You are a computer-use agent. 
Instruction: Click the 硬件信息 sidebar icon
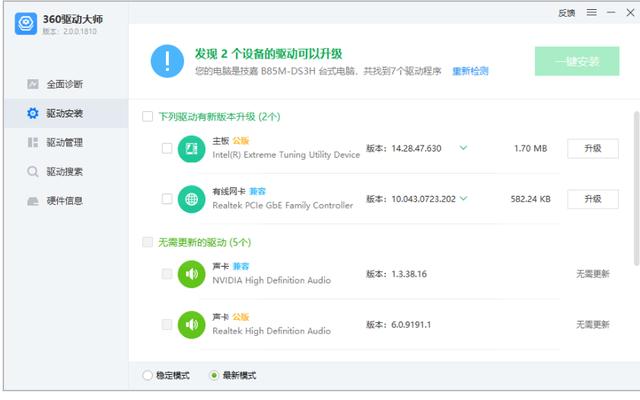click(33, 201)
